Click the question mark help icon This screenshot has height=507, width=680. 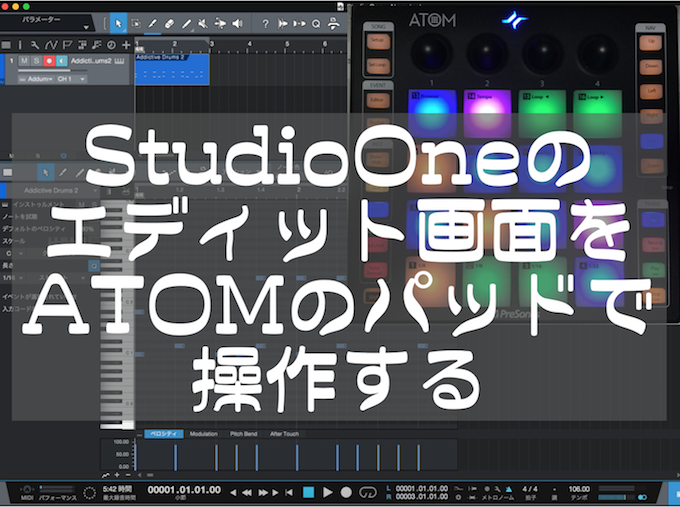[265, 24]
